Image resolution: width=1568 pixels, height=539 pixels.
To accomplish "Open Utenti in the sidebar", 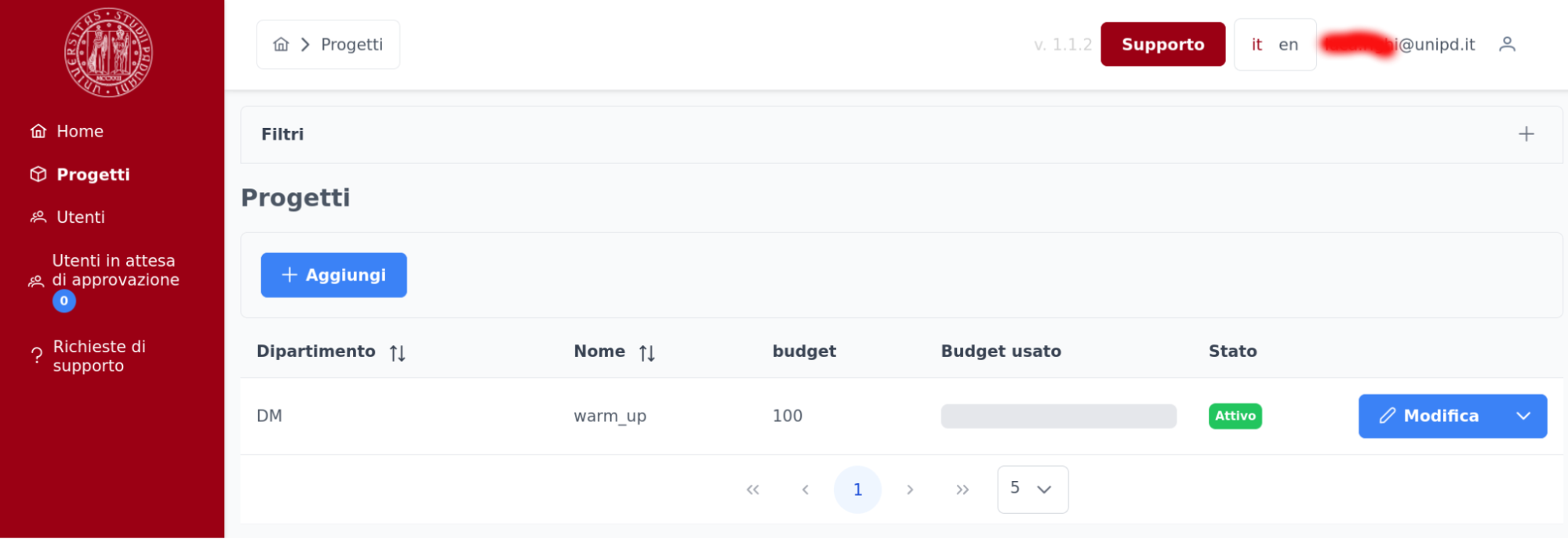I will click(x=80, y=217).
